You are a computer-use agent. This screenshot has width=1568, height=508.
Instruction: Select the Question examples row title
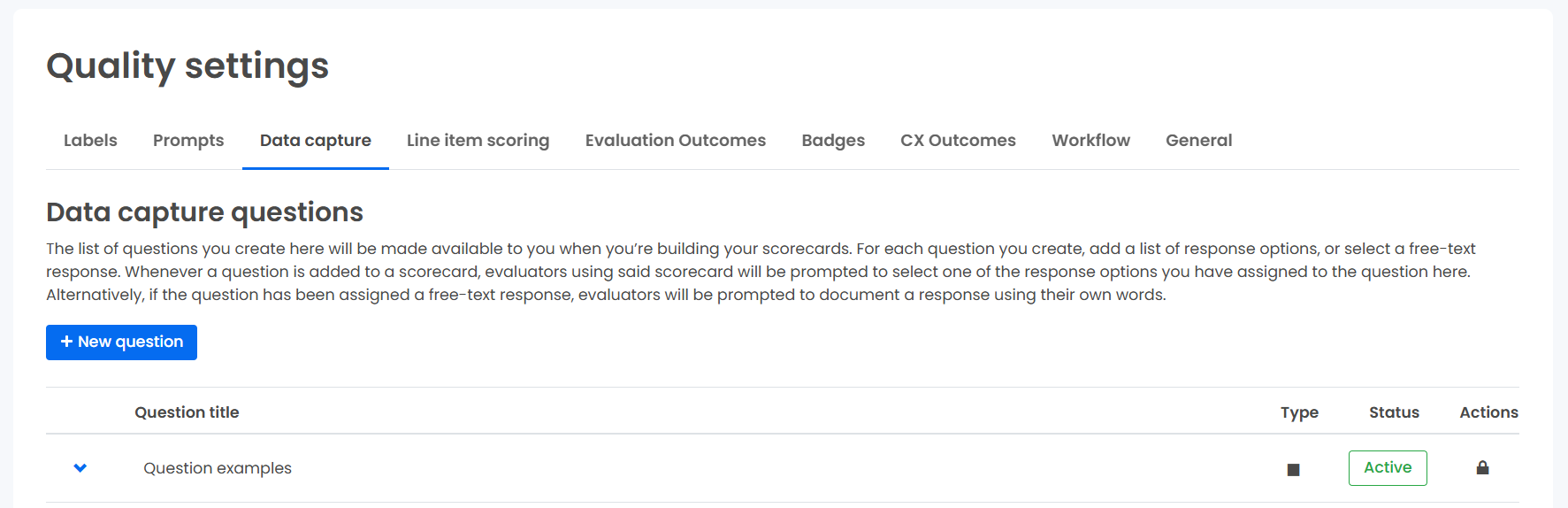(218, 468)
